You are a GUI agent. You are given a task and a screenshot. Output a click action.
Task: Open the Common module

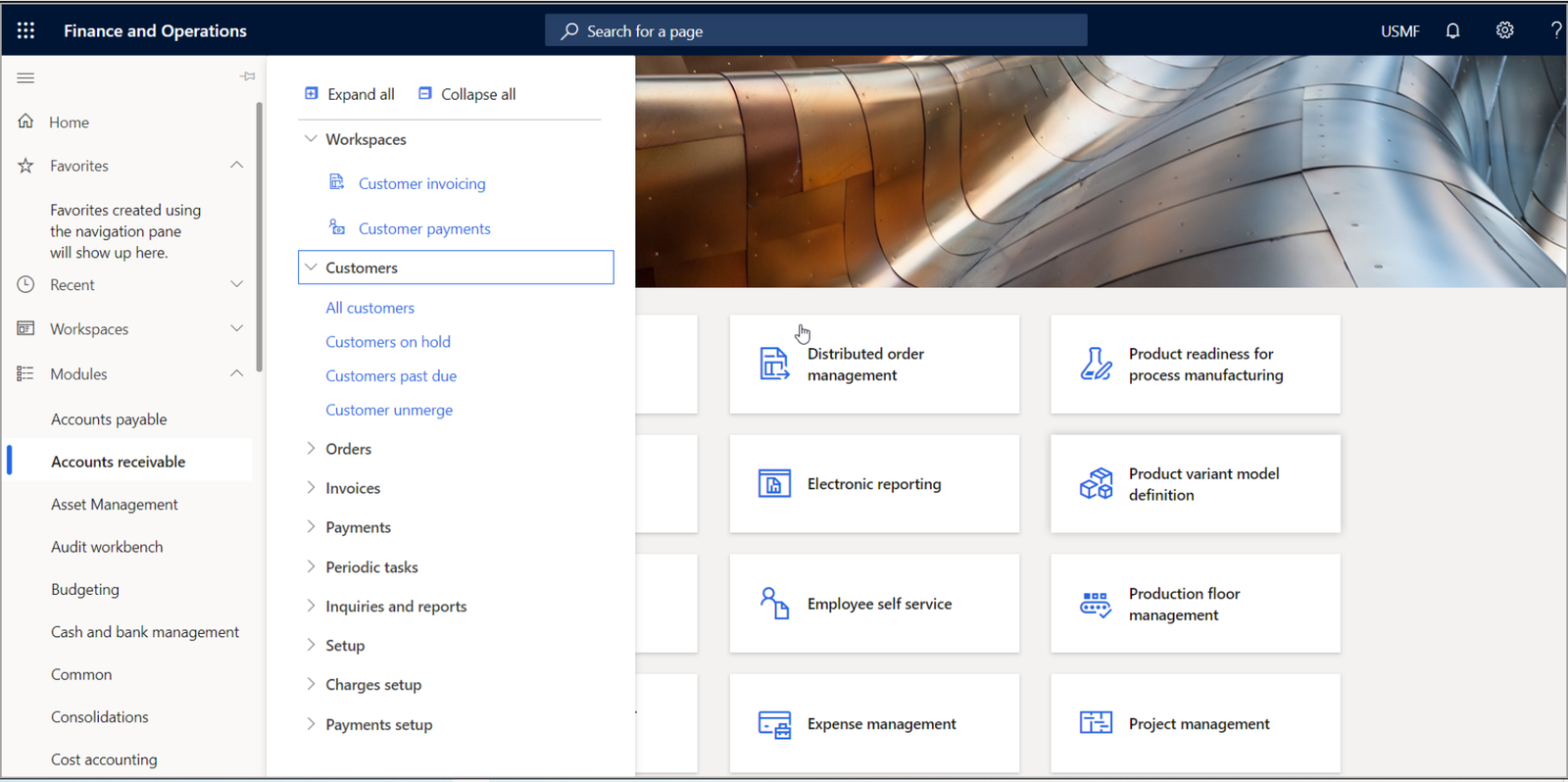point(81,674)
